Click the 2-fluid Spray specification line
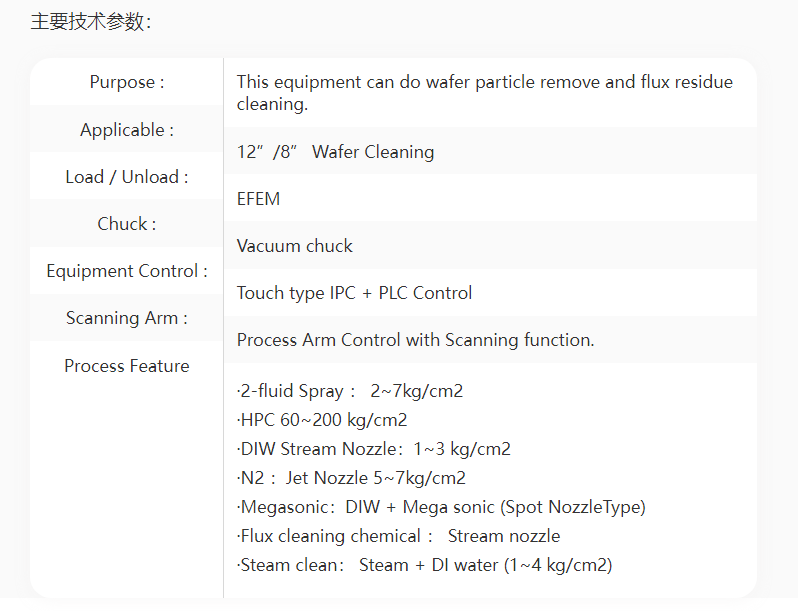Image resolution: width=798 pixels, height=611 pixels. click(x=350, y=391)
